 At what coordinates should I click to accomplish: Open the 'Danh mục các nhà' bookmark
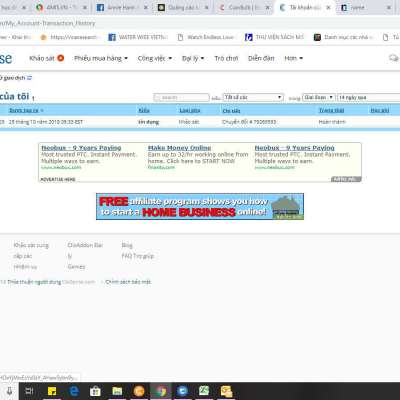coord(344,37)
